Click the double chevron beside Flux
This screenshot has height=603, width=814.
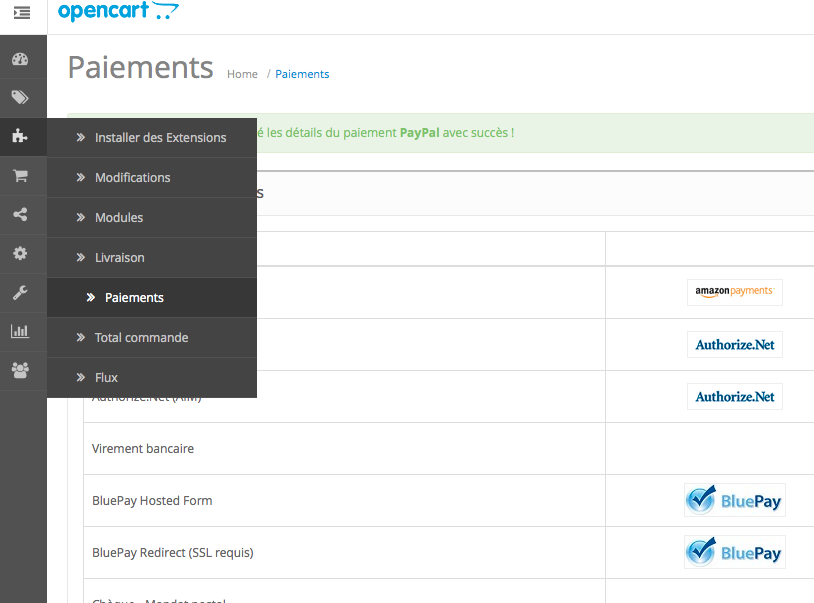(x=80, y=377)
